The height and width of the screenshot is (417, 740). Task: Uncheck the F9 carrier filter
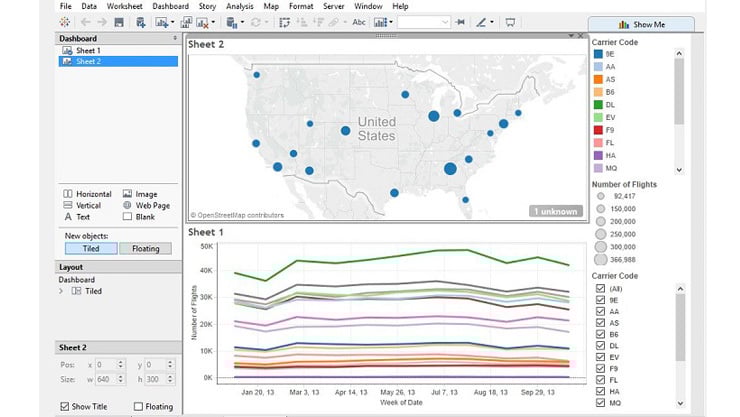pos(600,368)
